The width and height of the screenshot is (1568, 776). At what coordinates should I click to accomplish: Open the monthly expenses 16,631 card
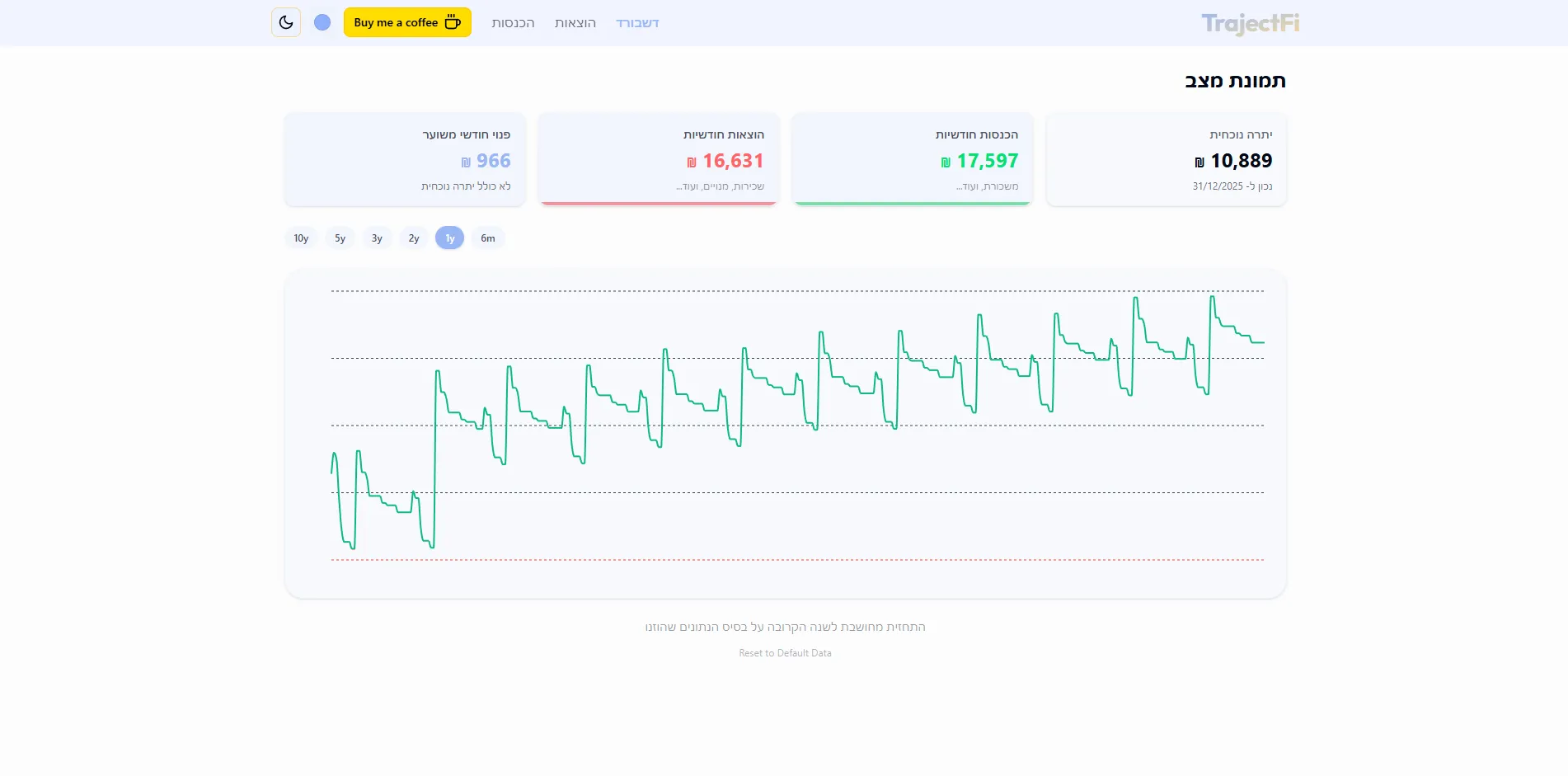(658, 159)
